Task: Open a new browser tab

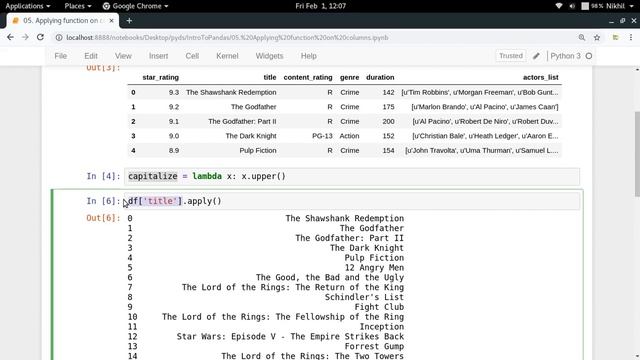Action: pos(129,20)
